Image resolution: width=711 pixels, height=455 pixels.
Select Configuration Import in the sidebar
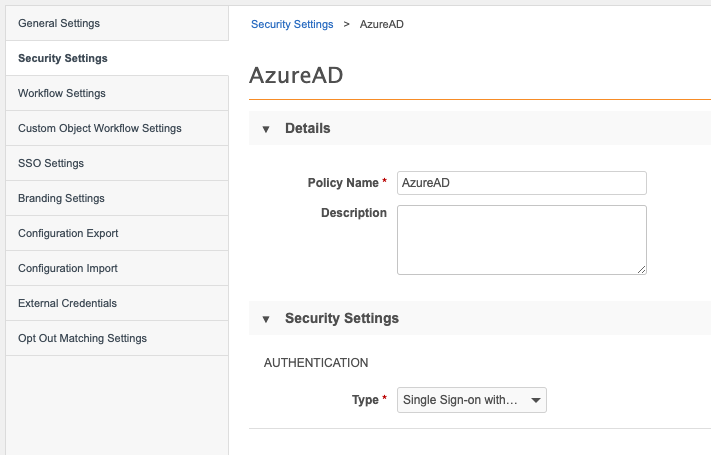click(68, 268)
